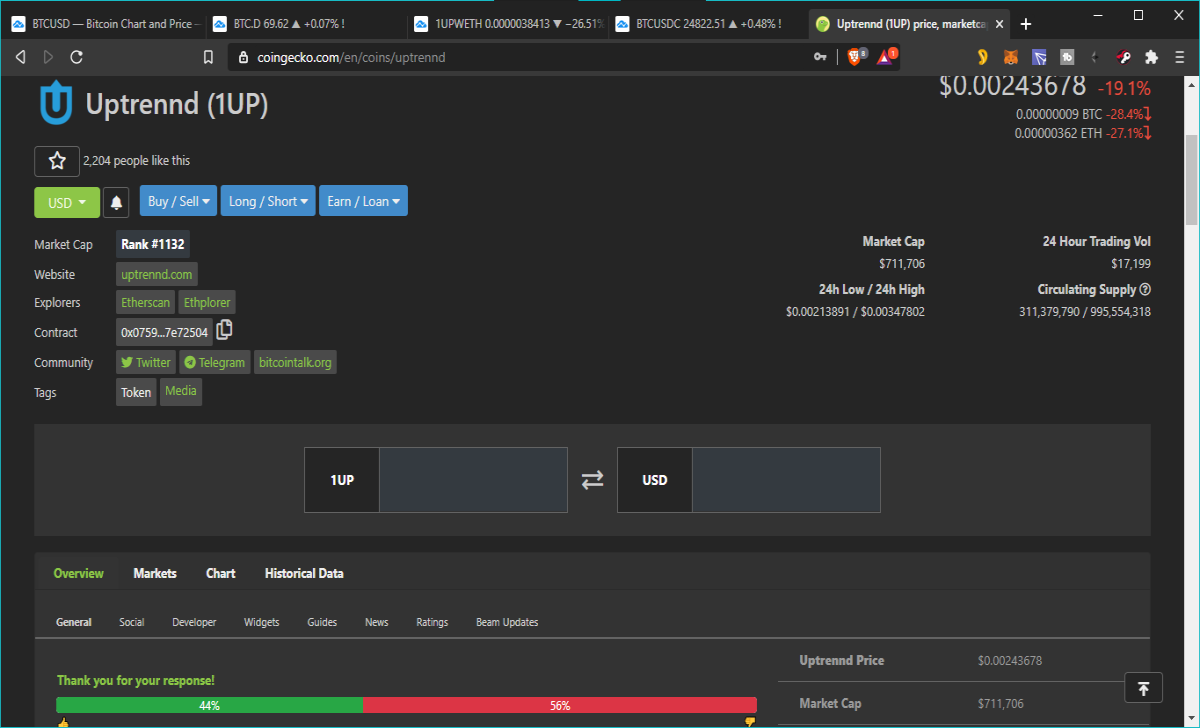Image resolution: width=1200 pixels, height=728 pixels.
Task: Copy the contract address with the clipboard icon
Action: pyautogui.click(x=224, y=329)
